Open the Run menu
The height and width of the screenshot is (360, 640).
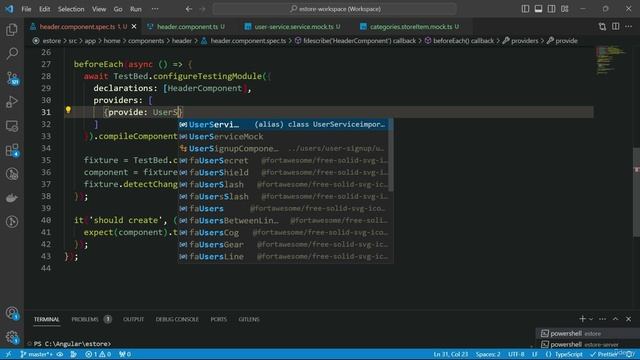pos(136,9)
